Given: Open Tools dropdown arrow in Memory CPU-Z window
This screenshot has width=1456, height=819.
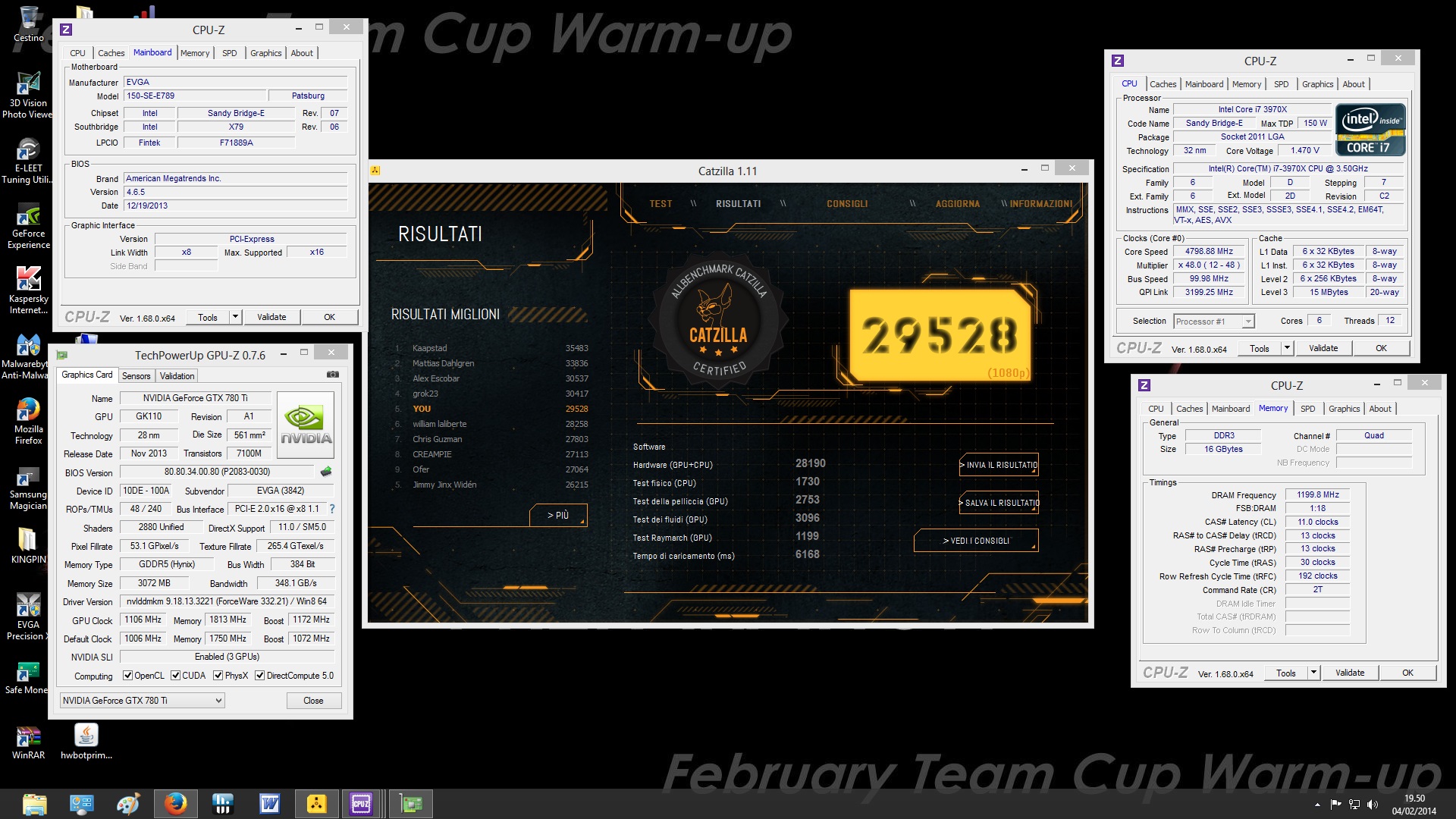Looking at the screenshot, I should [1313, 673].
